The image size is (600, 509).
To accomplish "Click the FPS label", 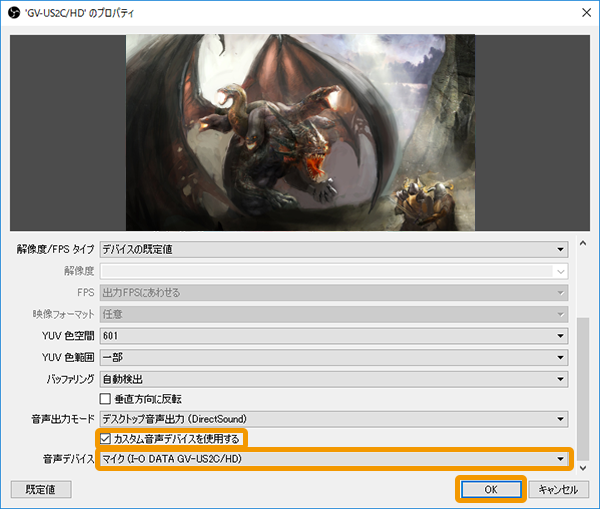I will click(86, 293).
